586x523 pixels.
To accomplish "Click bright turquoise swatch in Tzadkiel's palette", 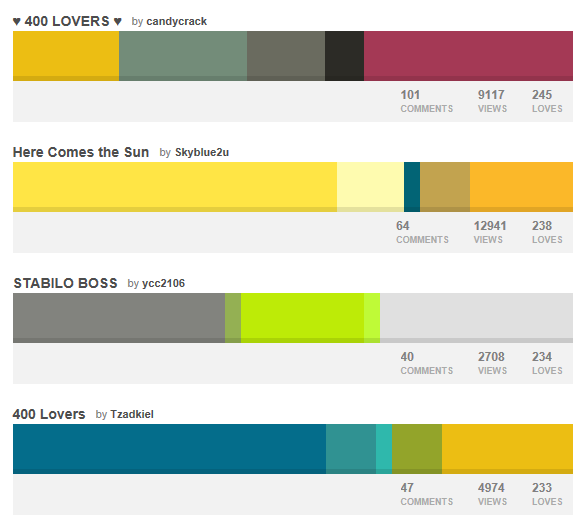I will (384, 449).
